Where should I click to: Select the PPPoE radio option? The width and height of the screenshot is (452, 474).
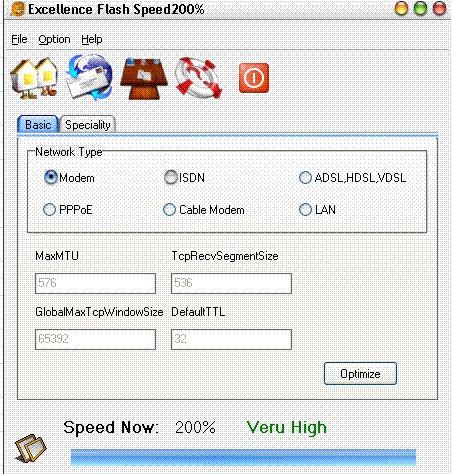click(x=68, y=210)
